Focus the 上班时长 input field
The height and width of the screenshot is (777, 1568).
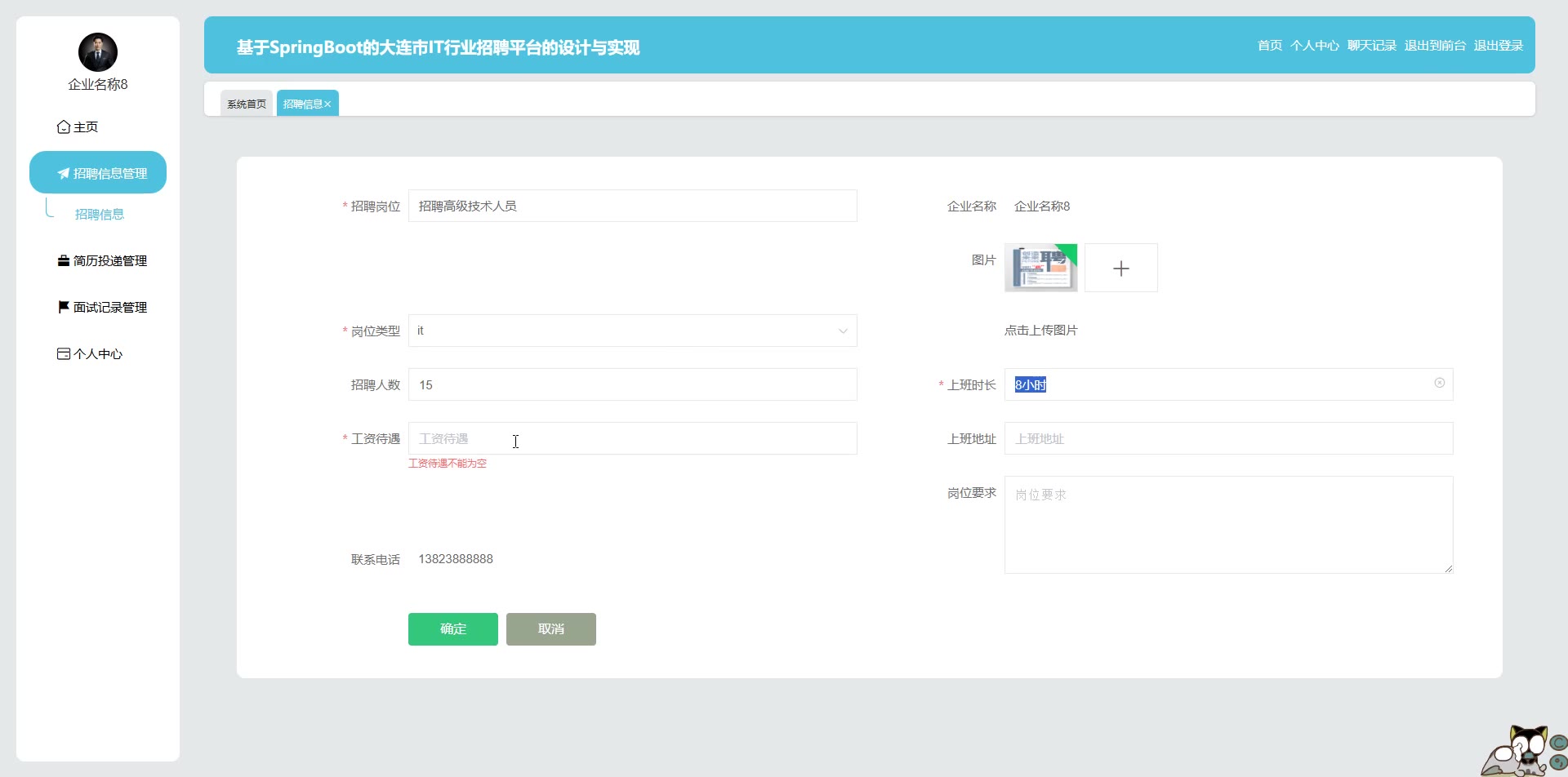click(1229, 384)
